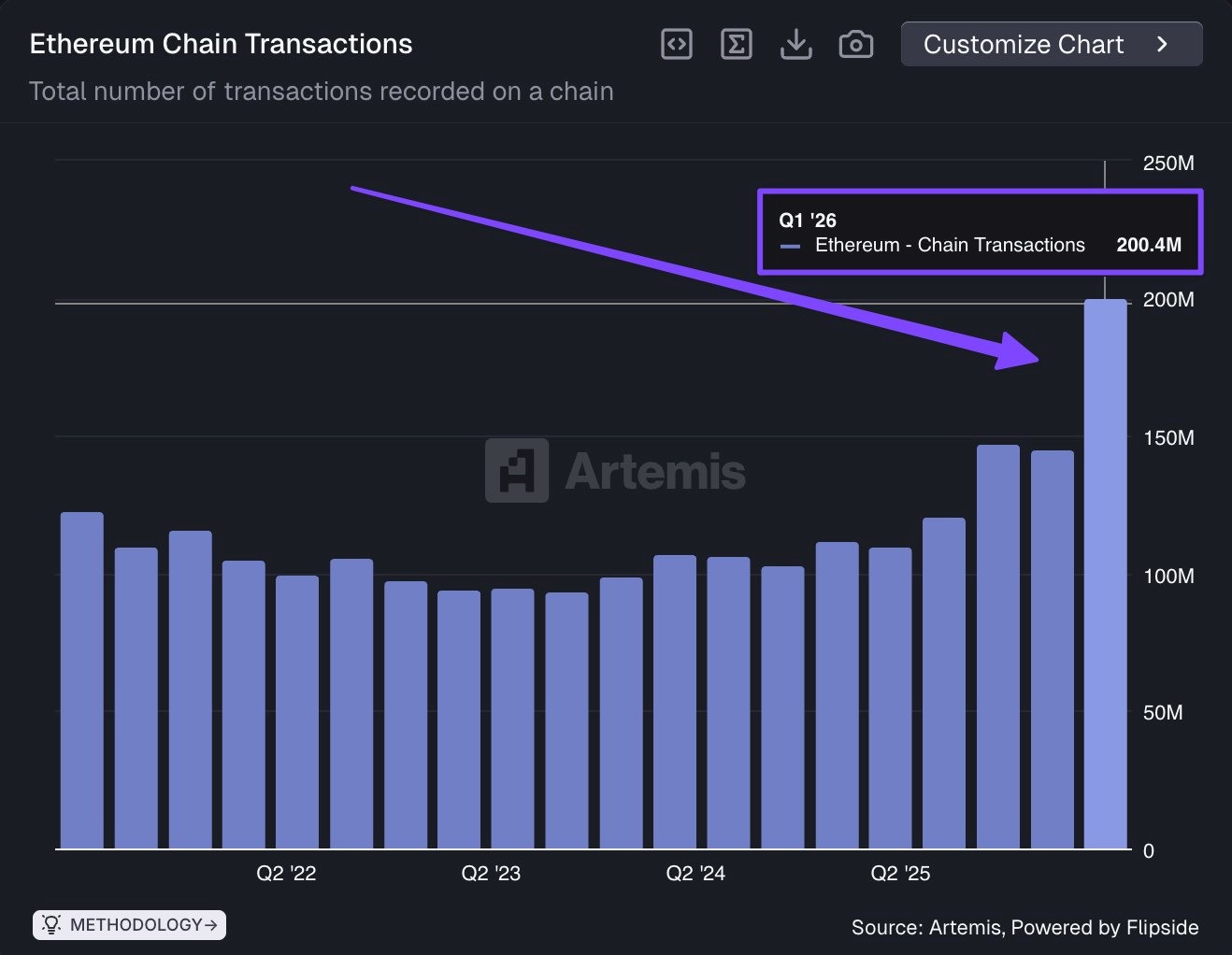1232x955 pixels.
Task: Capture chart image using the camera icon
Action: [x=855, y=43]
